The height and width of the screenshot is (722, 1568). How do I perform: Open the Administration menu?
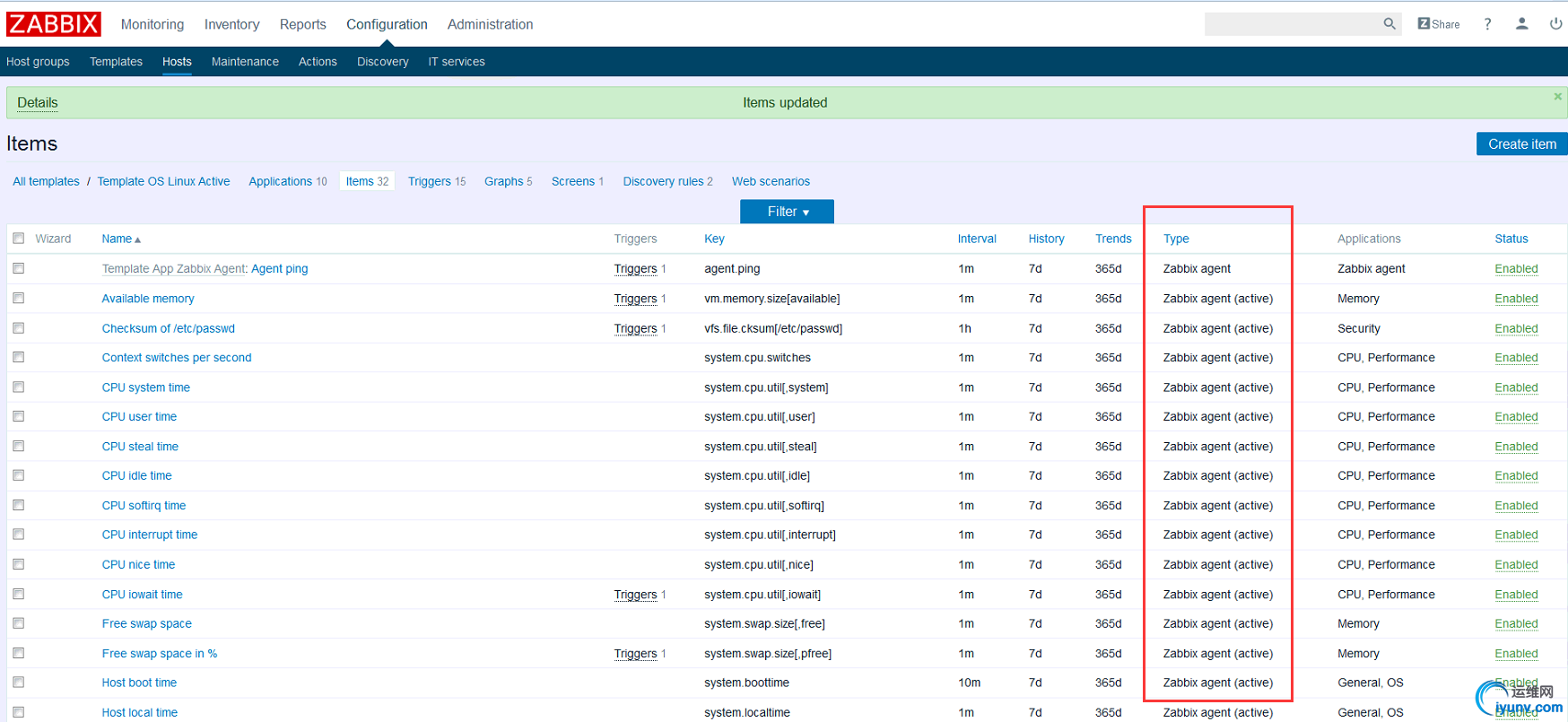[x=490, y=24]
